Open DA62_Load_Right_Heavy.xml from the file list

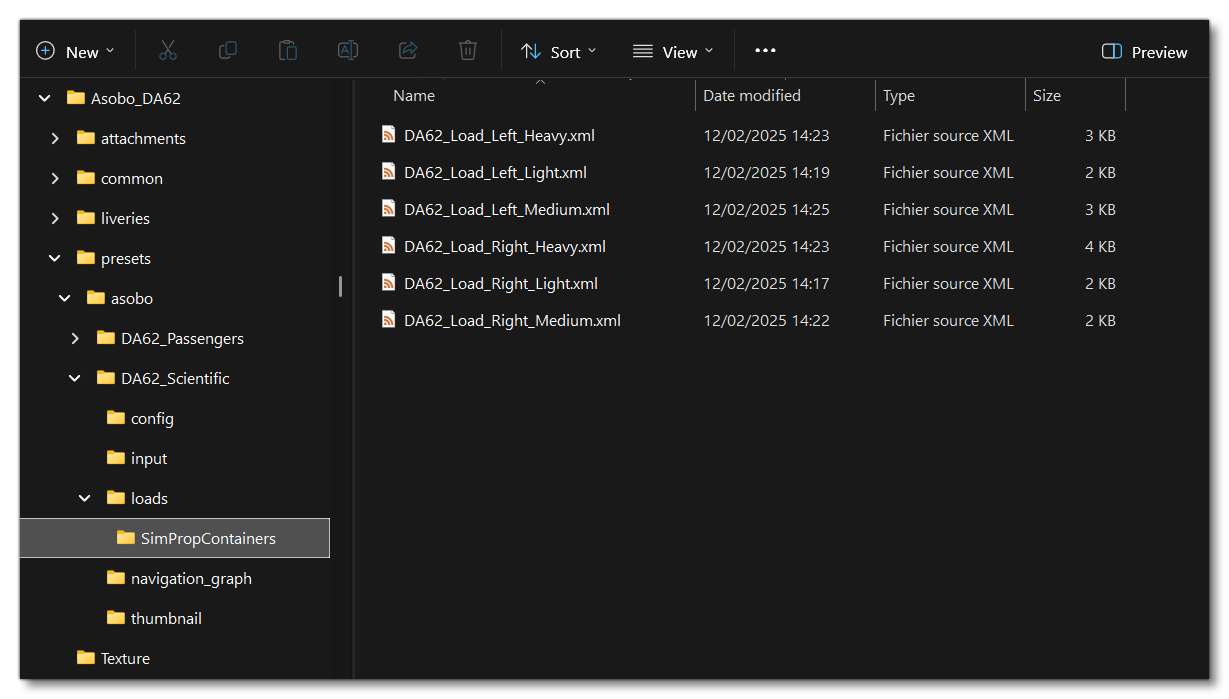[x=505, y=246]
